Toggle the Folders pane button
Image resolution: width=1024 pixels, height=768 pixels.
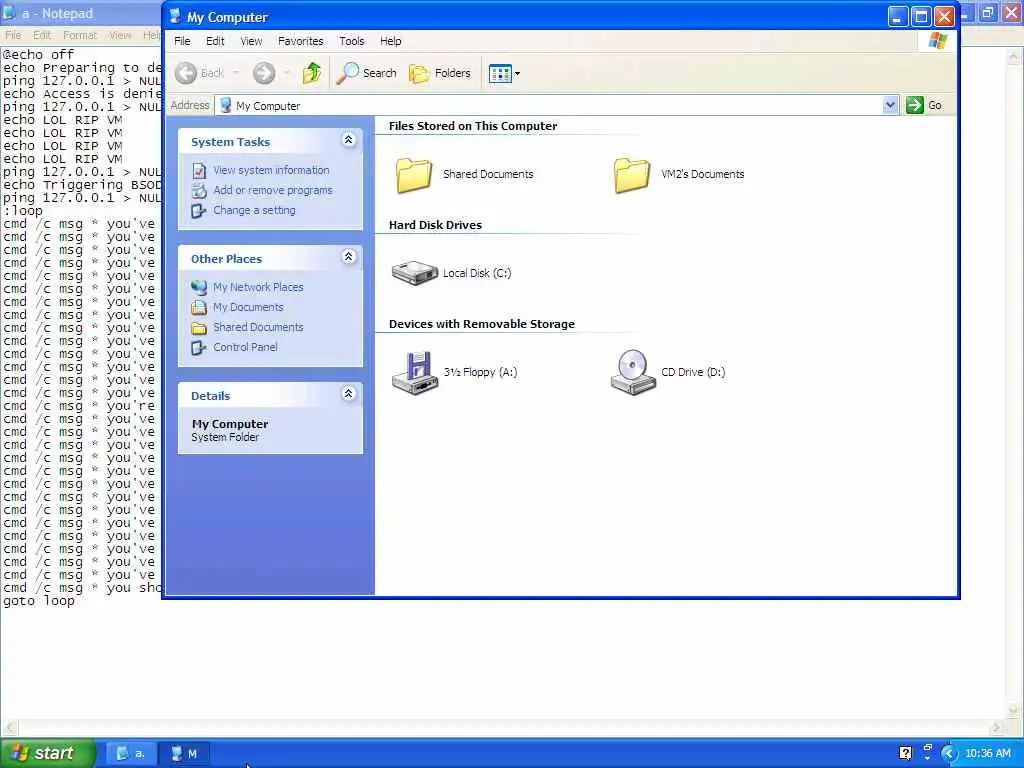pyautogui.click(x=440, y=73)
